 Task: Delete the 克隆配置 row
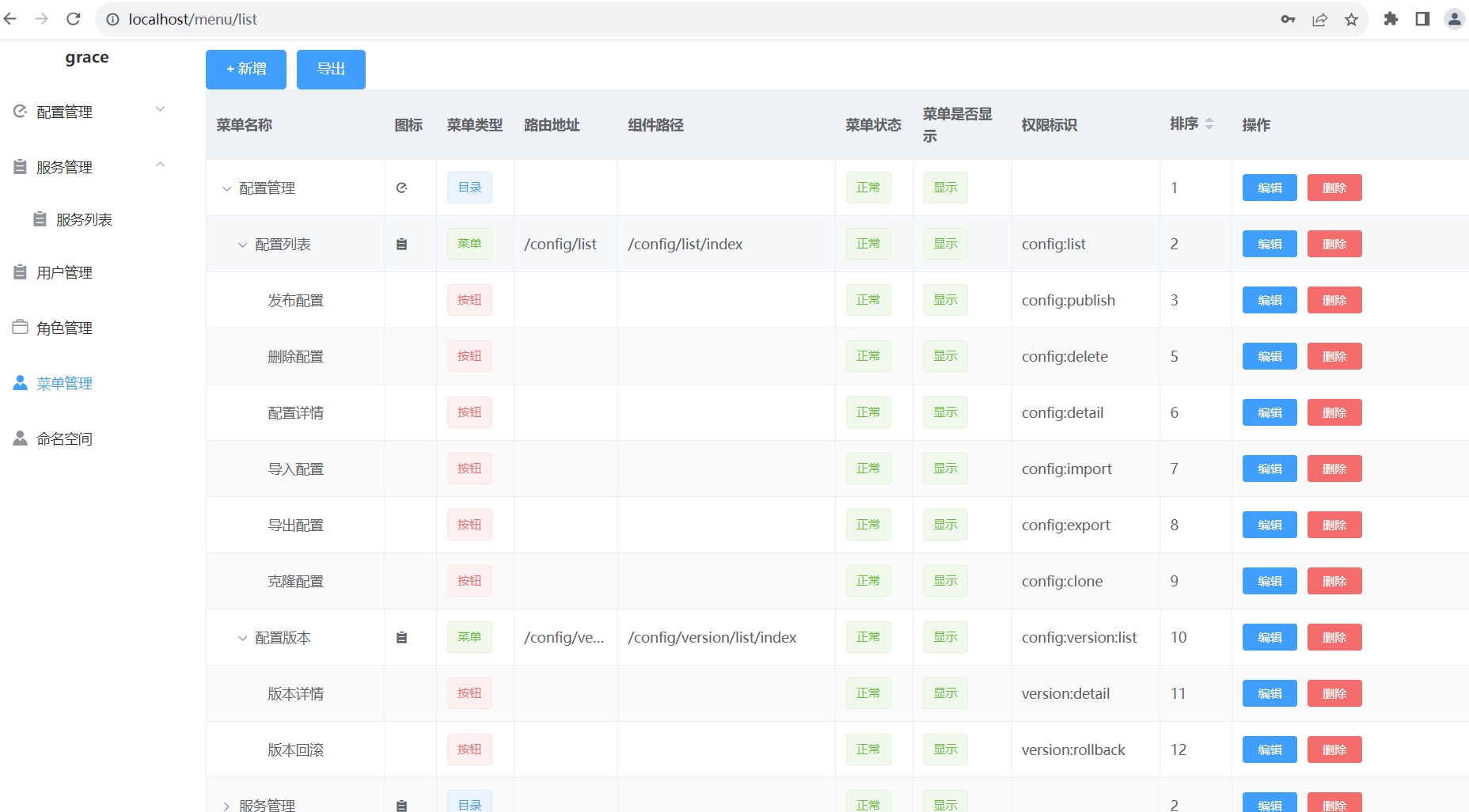(1334, 581)
